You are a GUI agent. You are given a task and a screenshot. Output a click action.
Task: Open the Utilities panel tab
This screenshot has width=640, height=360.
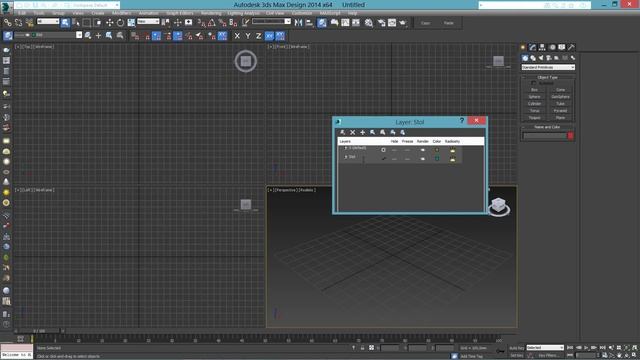point(571,47)
